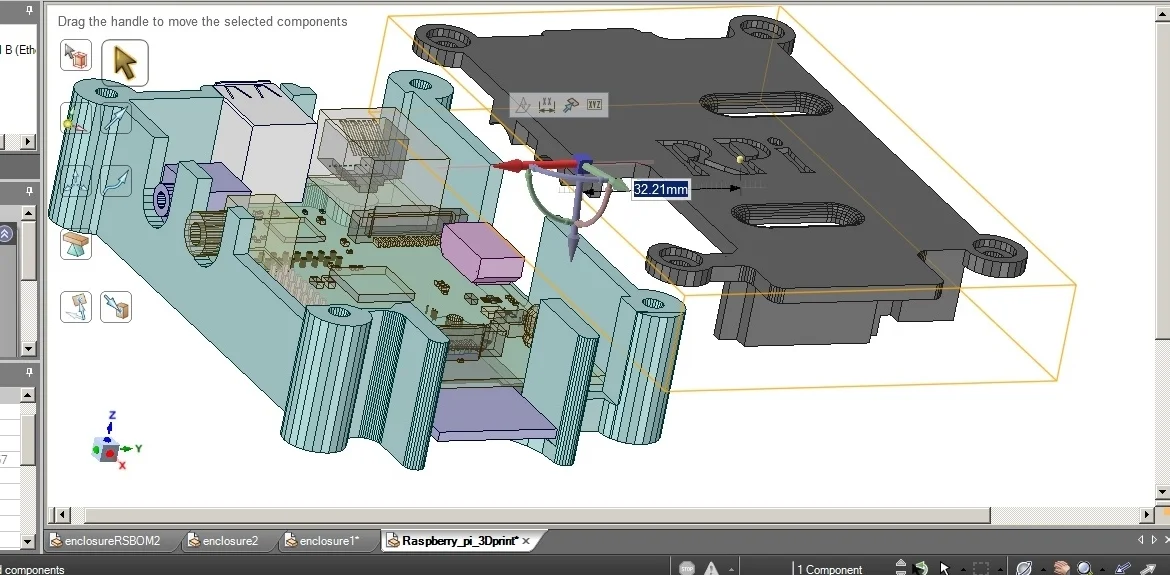Open the dropdown beside the select cursor icon
The height and width of the screenshot is (575, 1170).
963,570
